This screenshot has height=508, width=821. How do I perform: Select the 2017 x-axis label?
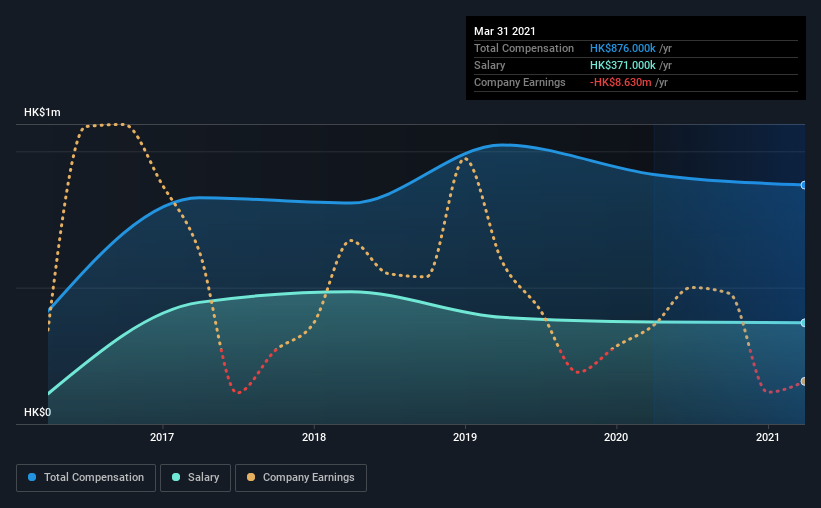click(162, 437)
